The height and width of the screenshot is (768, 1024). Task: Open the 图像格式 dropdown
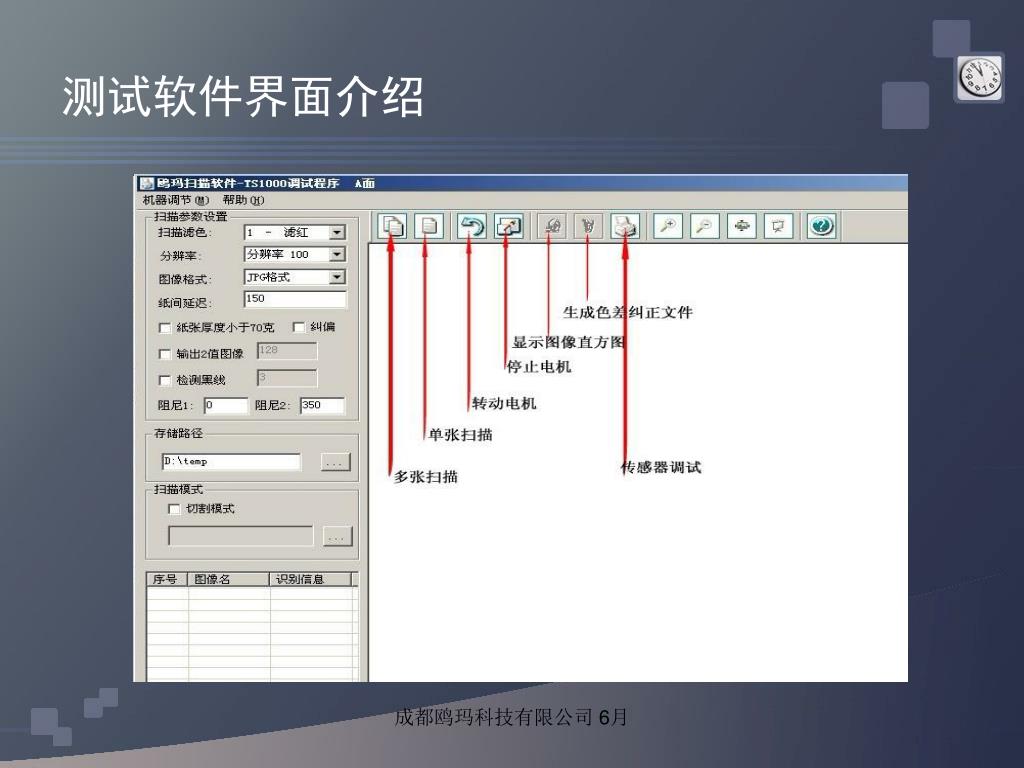[336, 278]
